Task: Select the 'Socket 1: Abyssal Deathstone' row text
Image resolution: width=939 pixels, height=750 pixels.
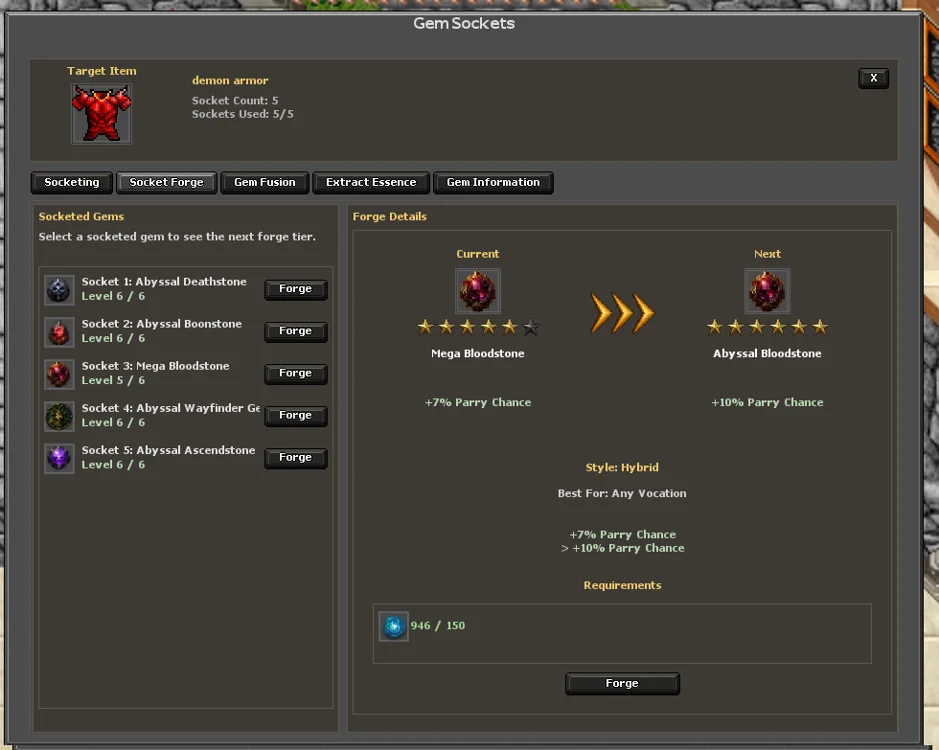Action: click(164, 282)
